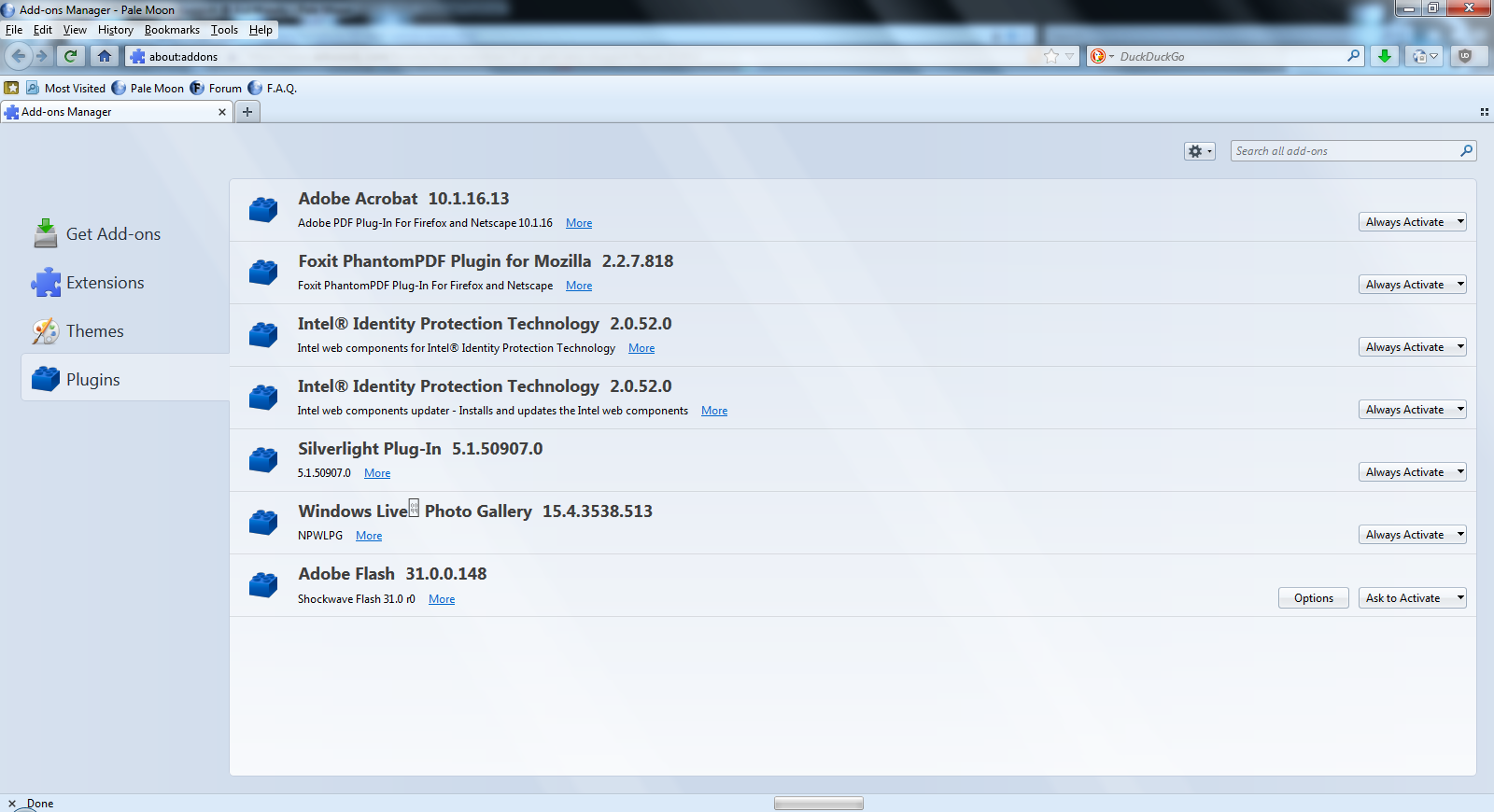
Task: Click the Adobe Acrobat plugin brick icon
Action: (x=263, y=209)
